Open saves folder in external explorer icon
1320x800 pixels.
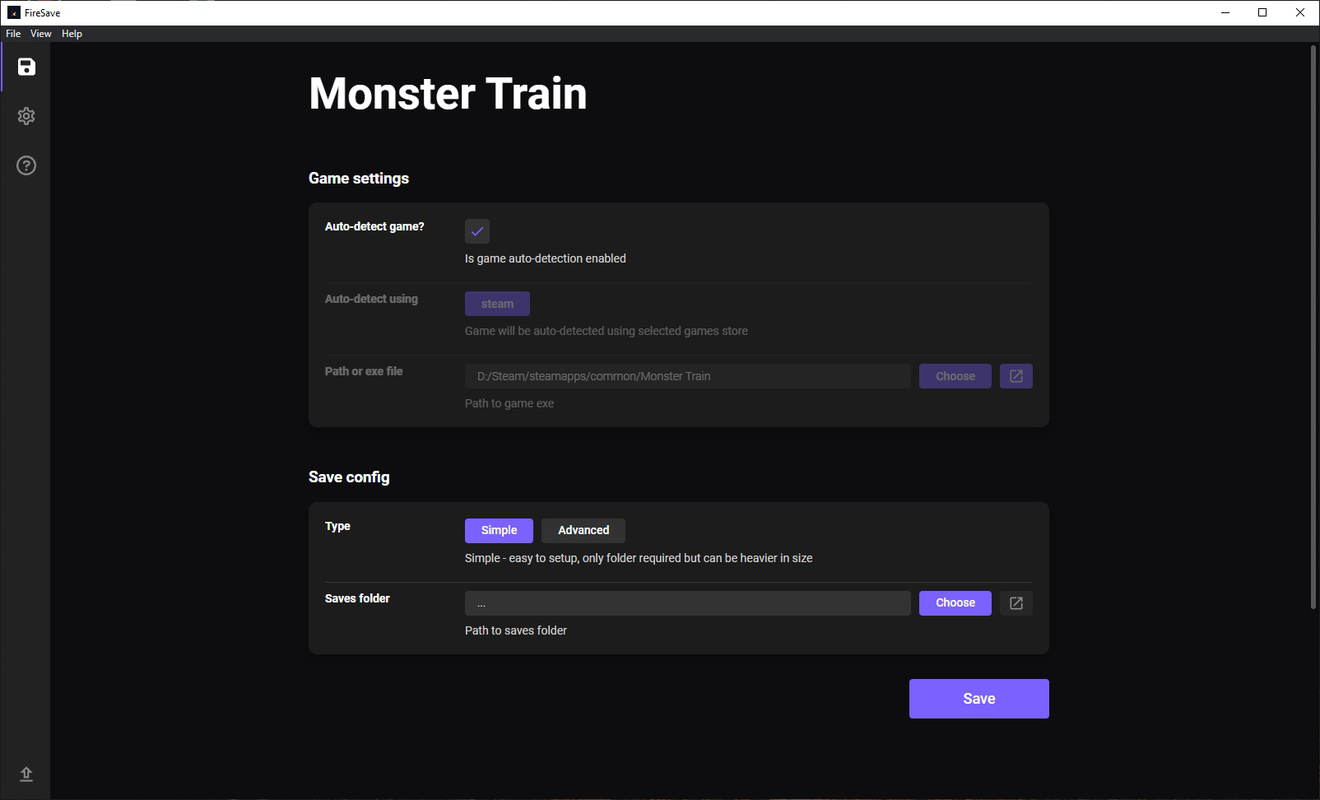[x=1016, y=603]
